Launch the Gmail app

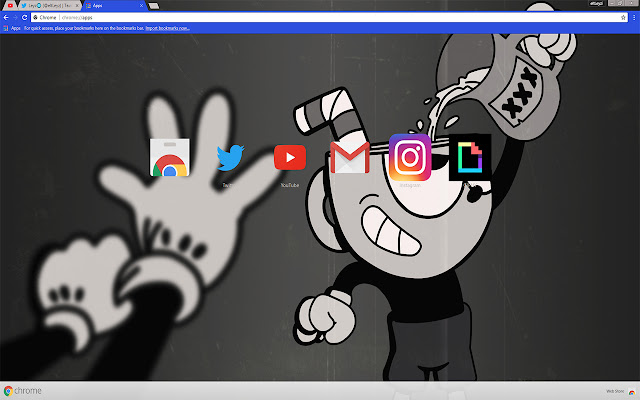350,158
